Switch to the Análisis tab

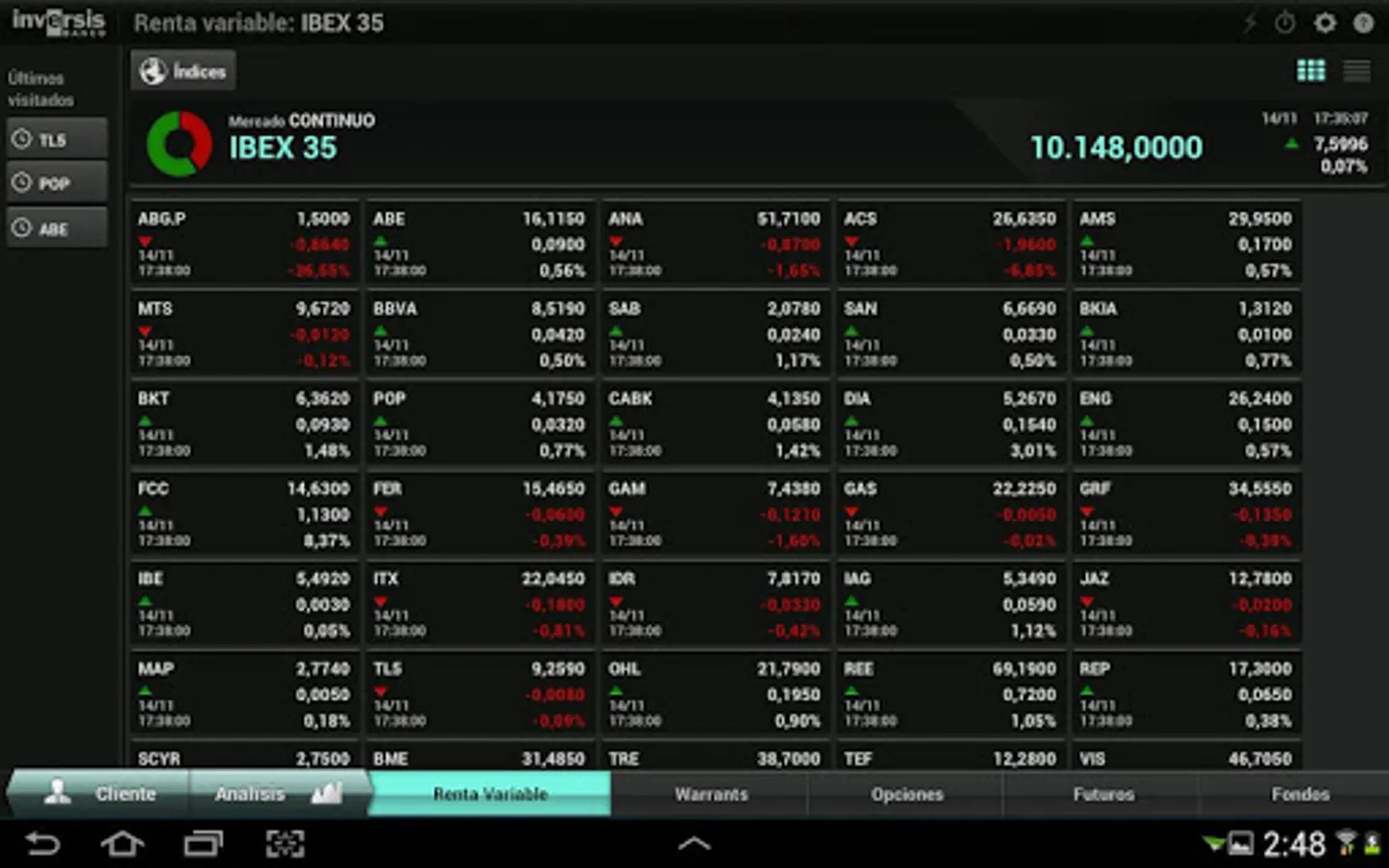pos(279,794)
